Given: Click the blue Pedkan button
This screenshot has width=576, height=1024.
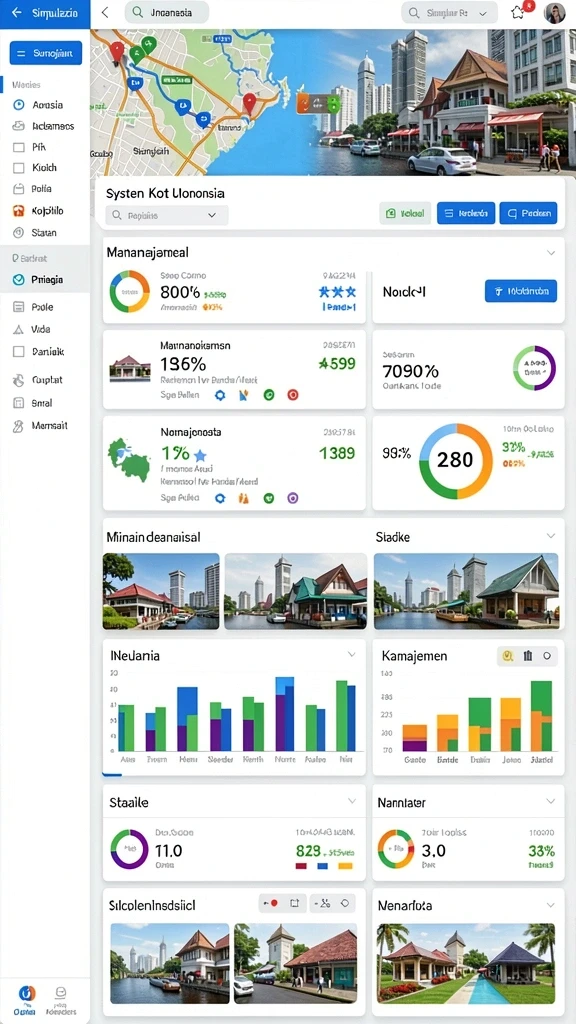Looking at the screenshot, I should [x=528, y=213].
